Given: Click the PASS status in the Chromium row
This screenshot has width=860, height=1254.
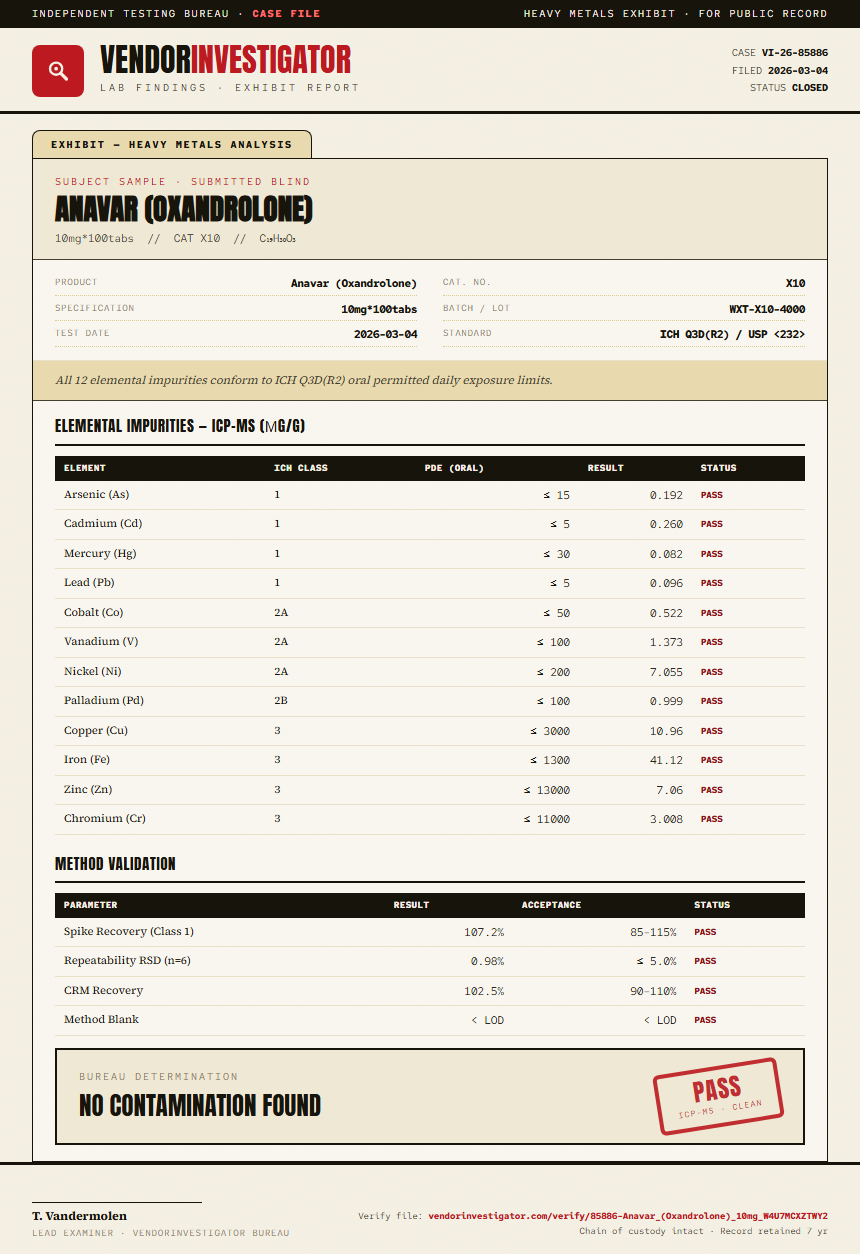Looking at the screenshot, I should pos(712,819).
